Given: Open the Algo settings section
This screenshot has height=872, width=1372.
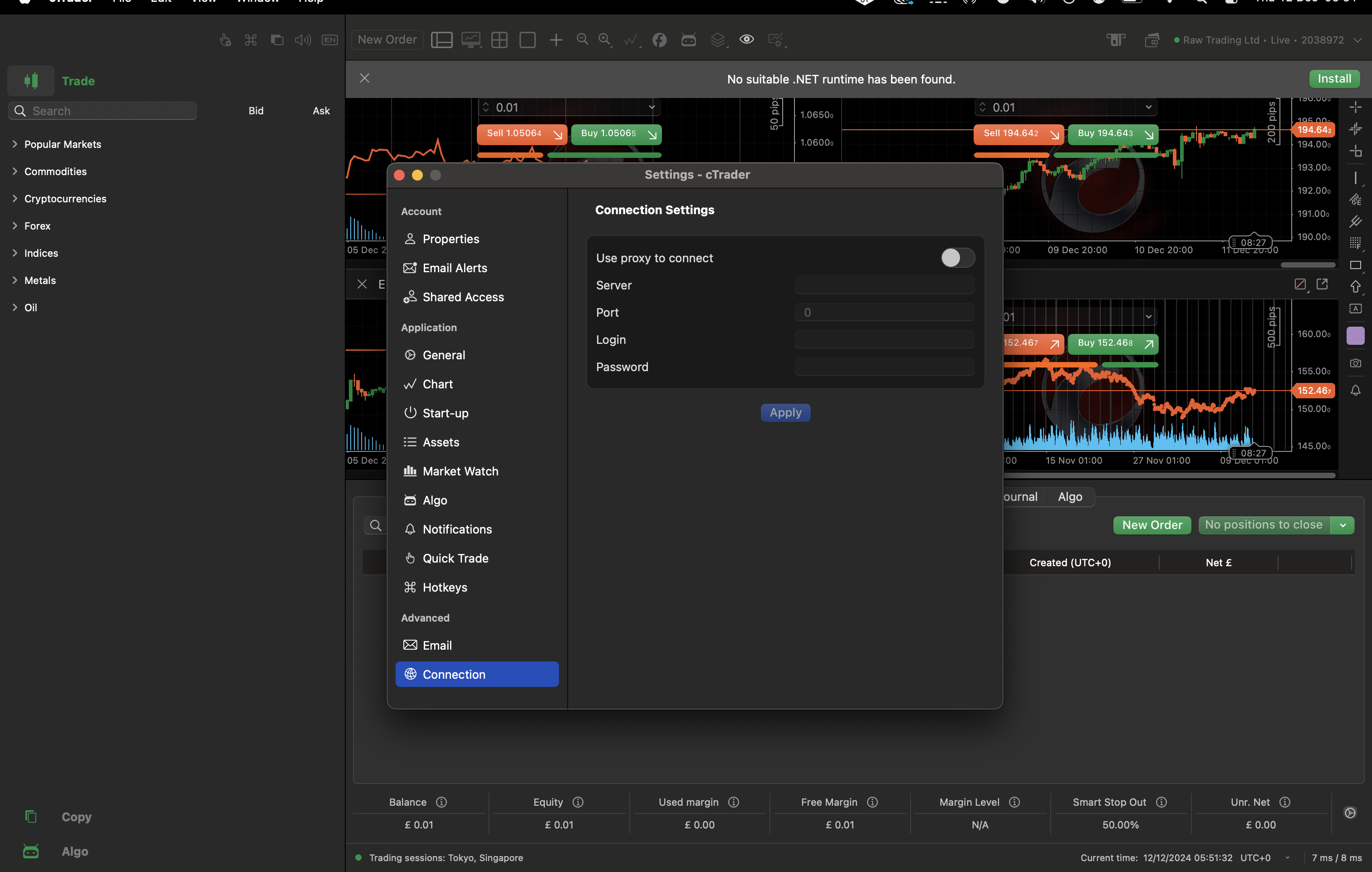Looking at the screenshot, I should [477, 500].
